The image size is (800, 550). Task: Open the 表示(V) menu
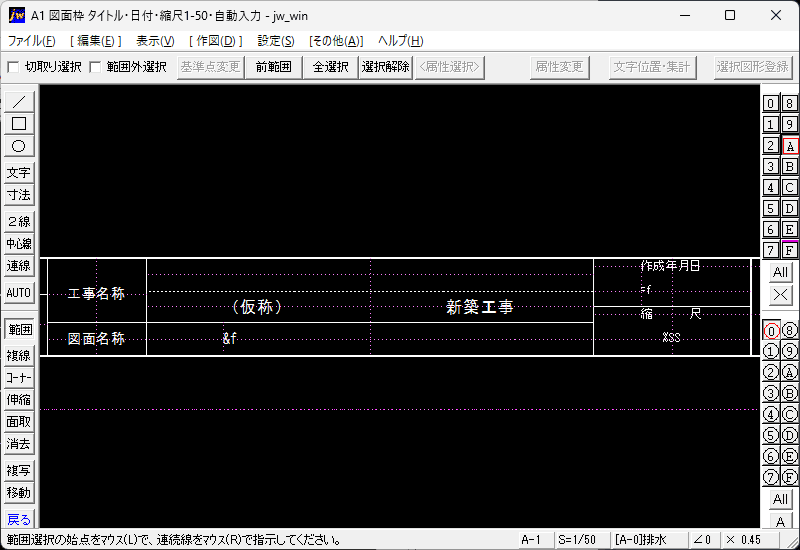click(x=155, y=41)
